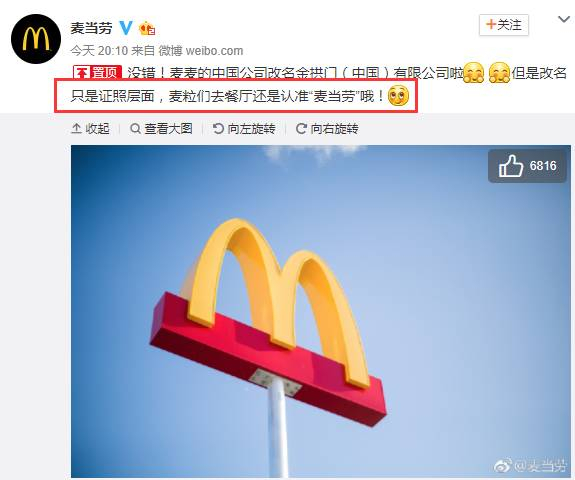Like the photo via thumbs-up icon

tap(510, 166)
